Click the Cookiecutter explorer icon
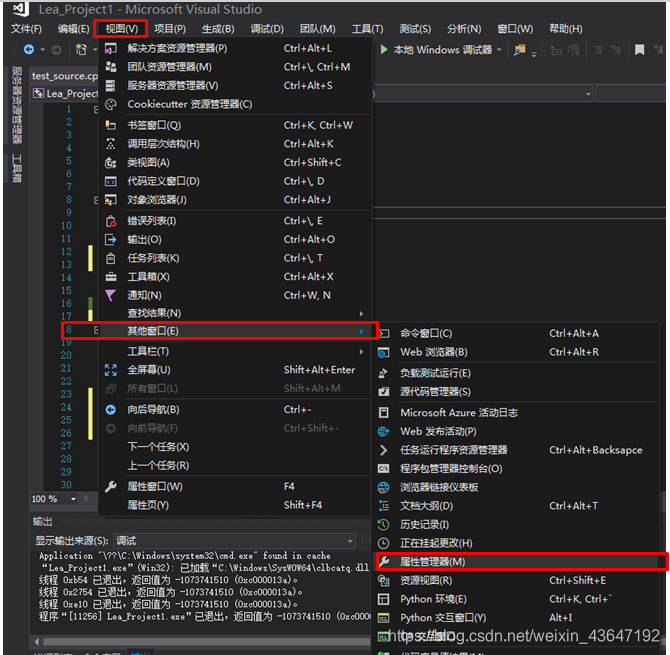 coord(111,104)
